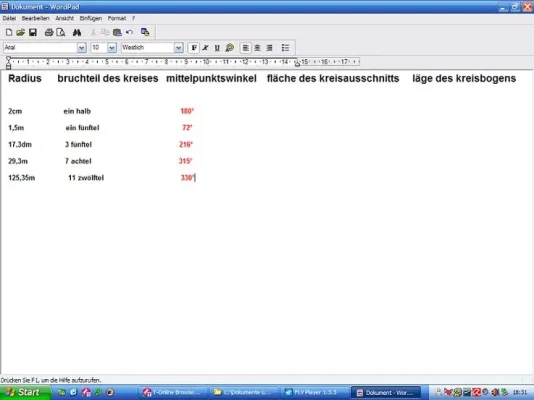This screenshot has height=400, width=534.
Task: Copy selection with the copy icon
Action: 105,32
